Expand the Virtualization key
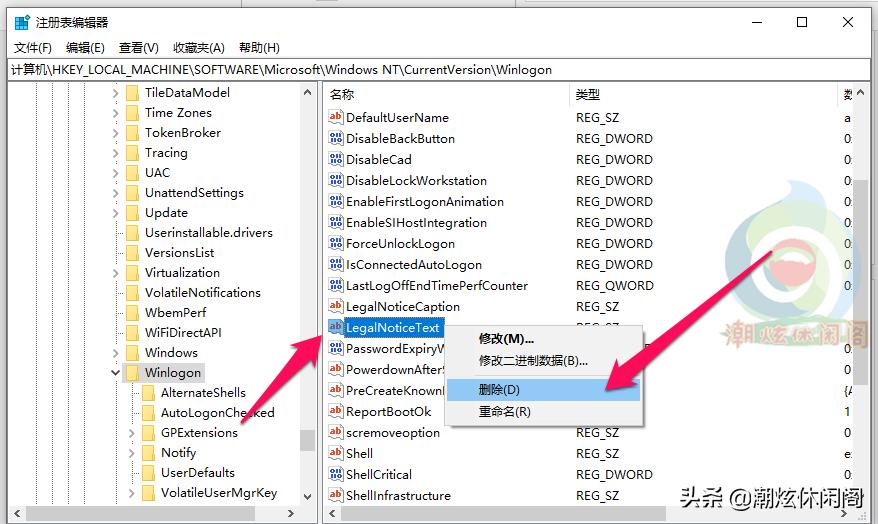878x524 pixels. point(116,273)
